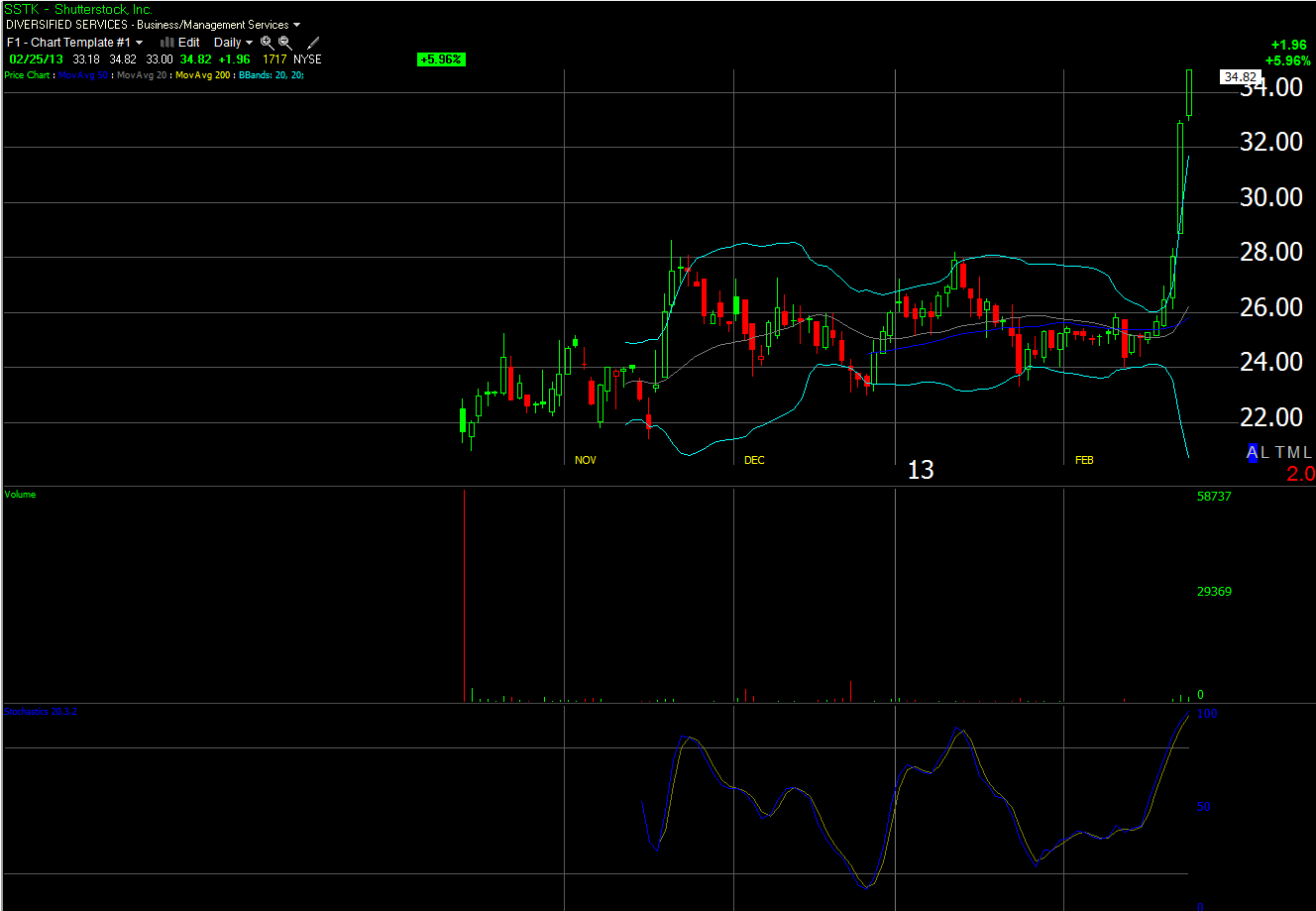Click the 29369 volume scale value
The height and width of the screenshot is (911, 1316).
1214,591
